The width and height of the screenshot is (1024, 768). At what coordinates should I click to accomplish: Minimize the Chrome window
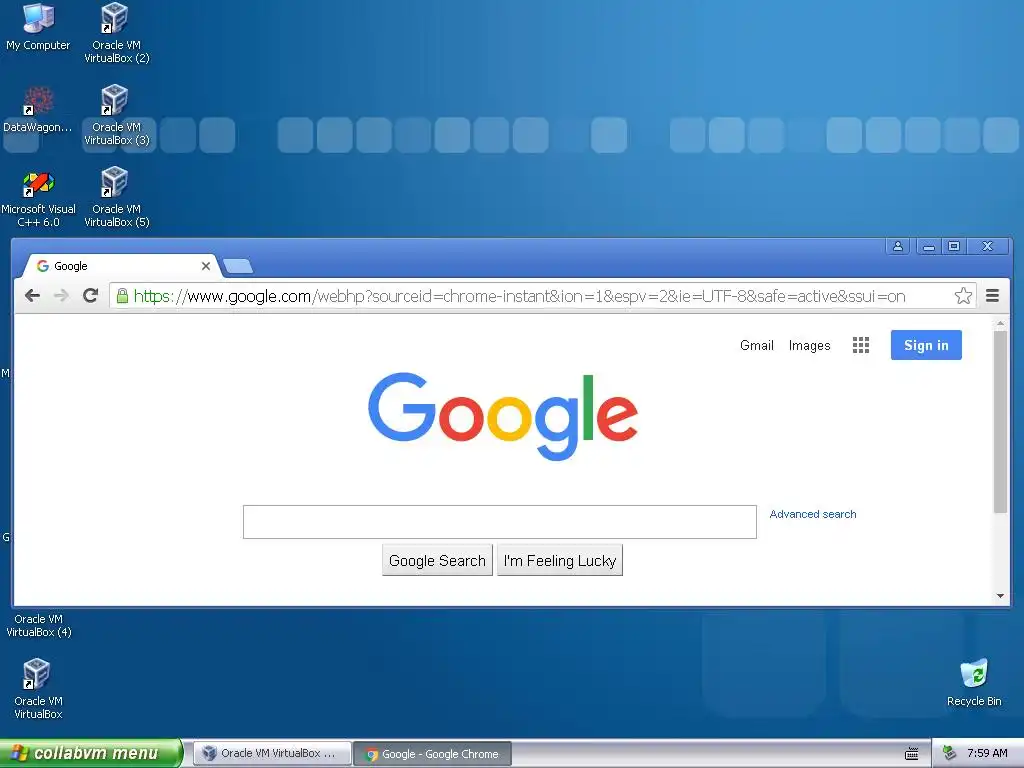tap(929, 246)
